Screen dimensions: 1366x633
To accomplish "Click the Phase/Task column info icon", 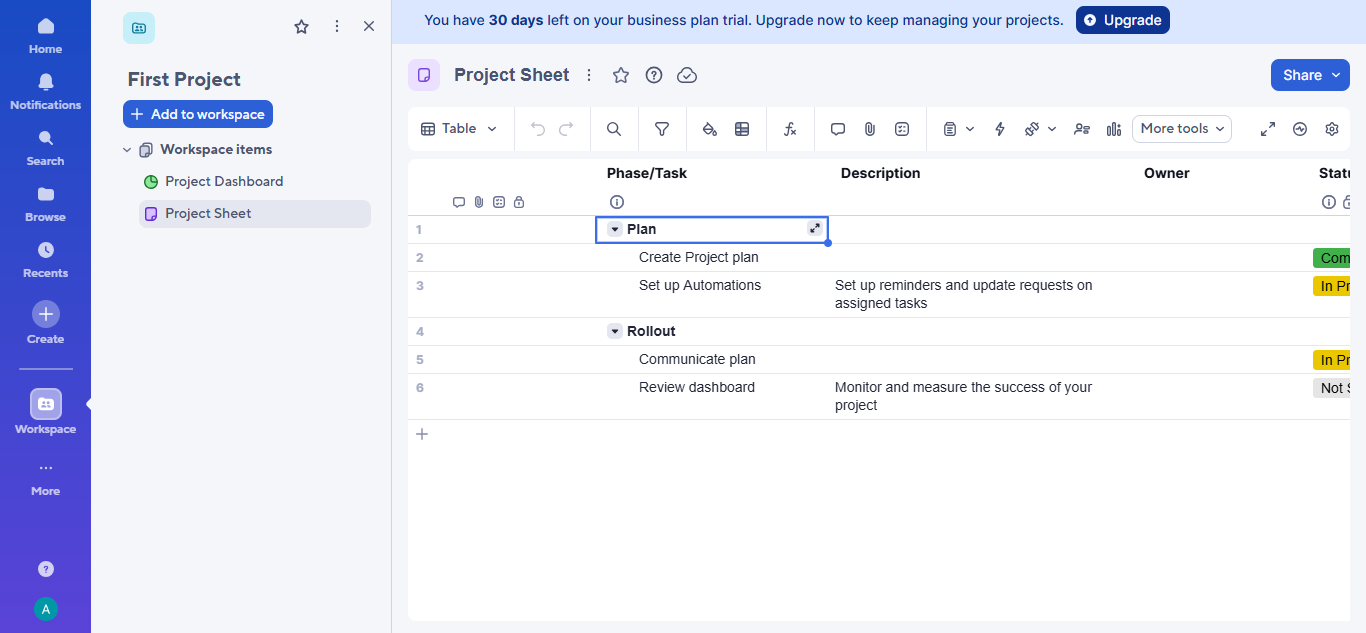I will tap(617, 202).
